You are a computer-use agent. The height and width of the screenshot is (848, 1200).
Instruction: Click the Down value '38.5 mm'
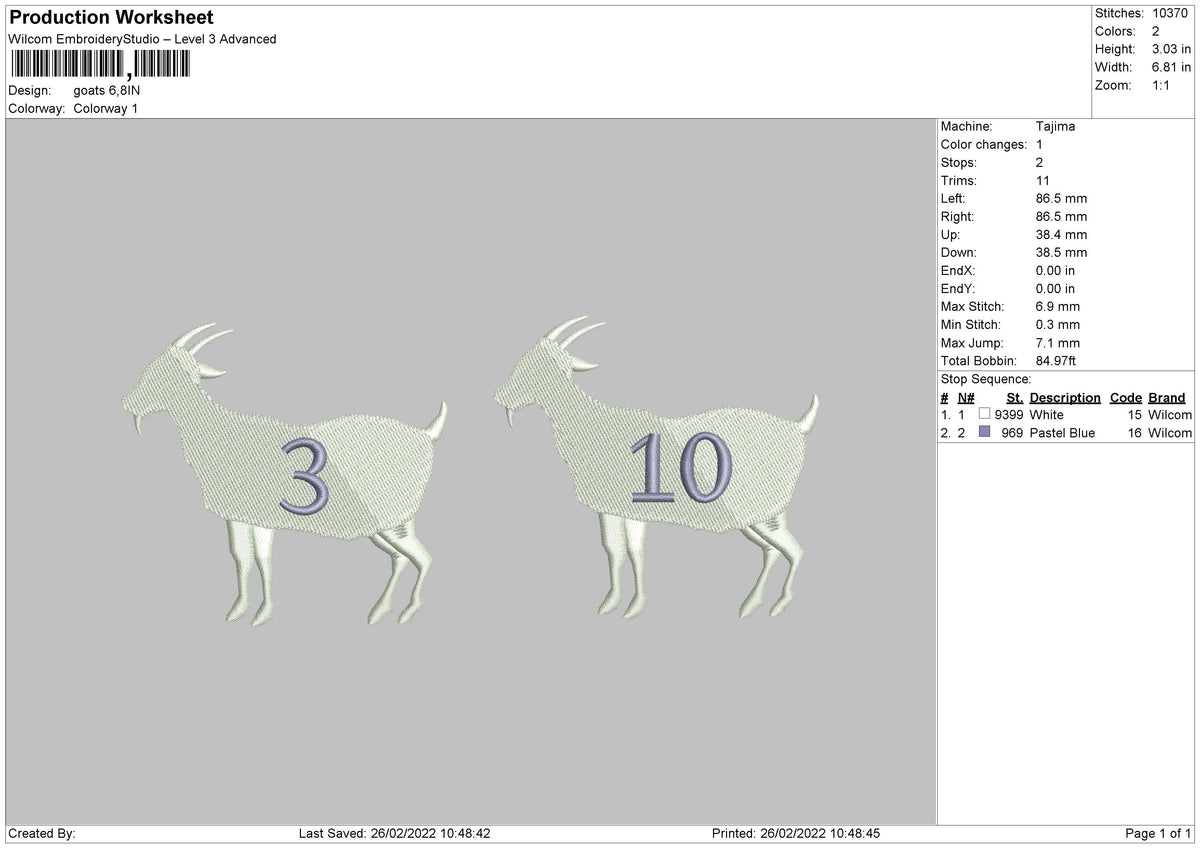[1062, 253]
